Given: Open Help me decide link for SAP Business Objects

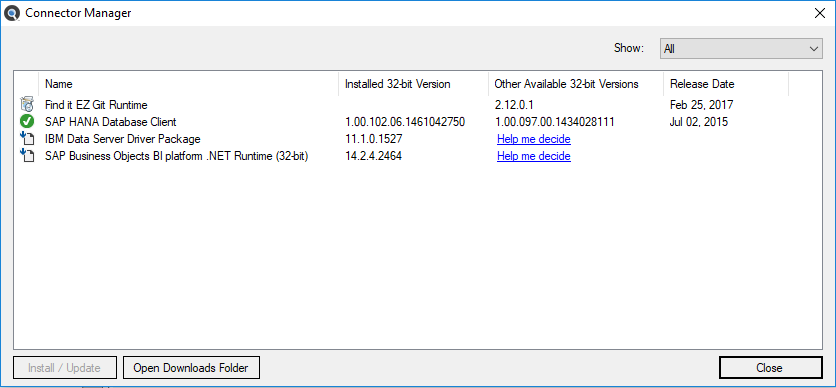Looking at the screenshot, I should point(534,156).
